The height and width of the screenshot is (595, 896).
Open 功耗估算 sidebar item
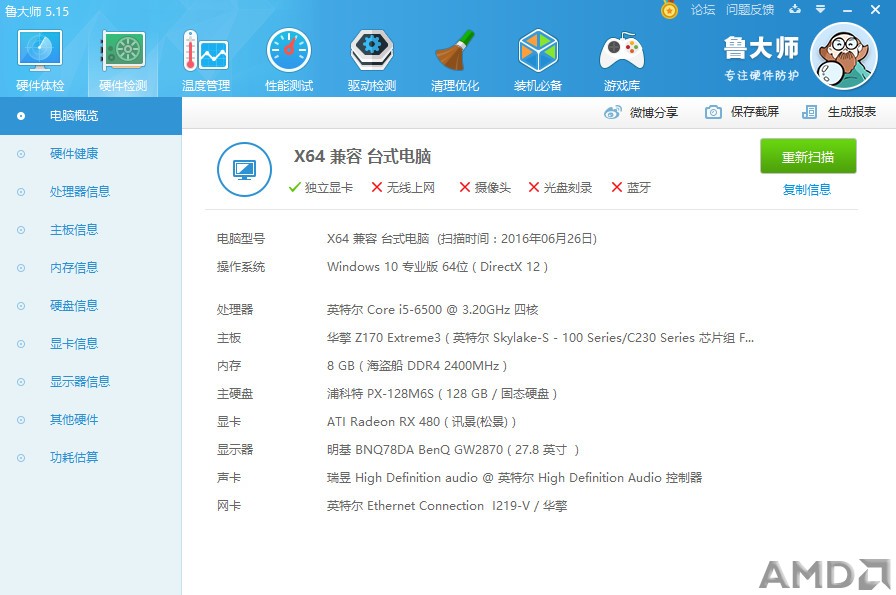point(91,457)
